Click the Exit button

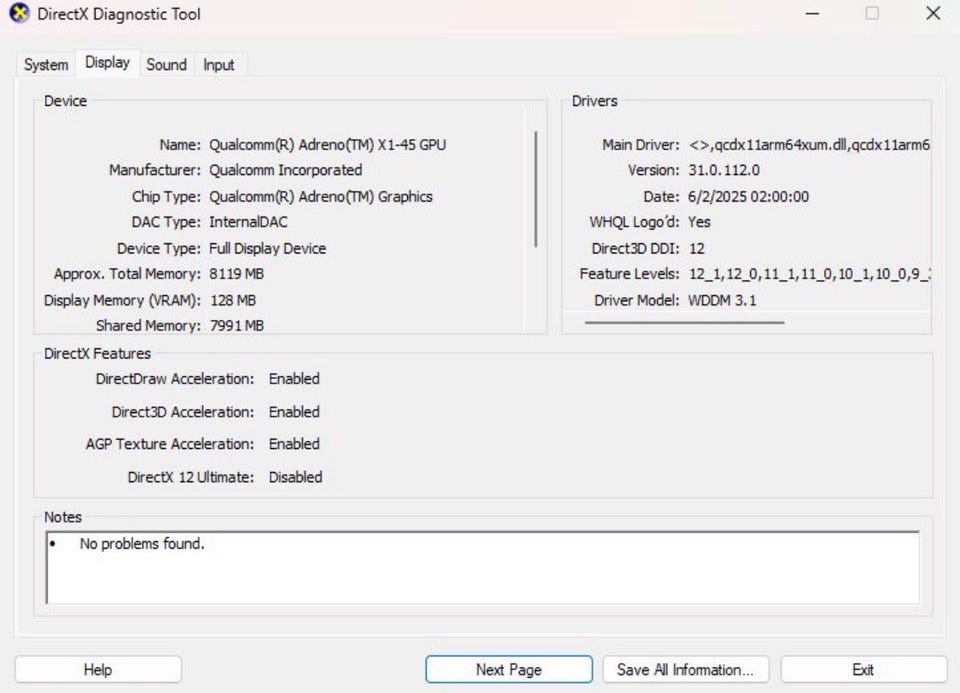tap(863, 669)
